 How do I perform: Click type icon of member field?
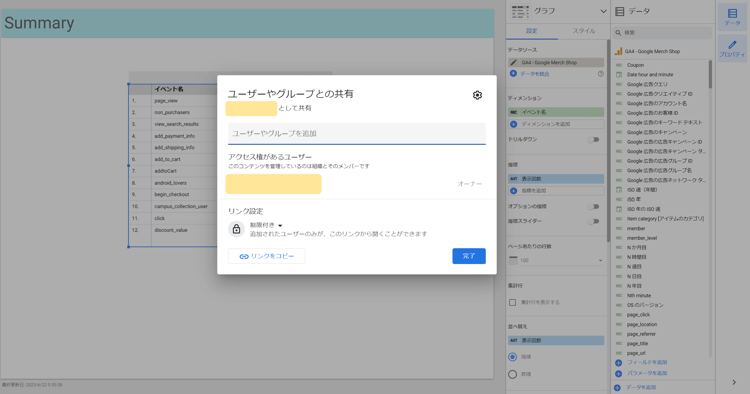coord(619,229)
